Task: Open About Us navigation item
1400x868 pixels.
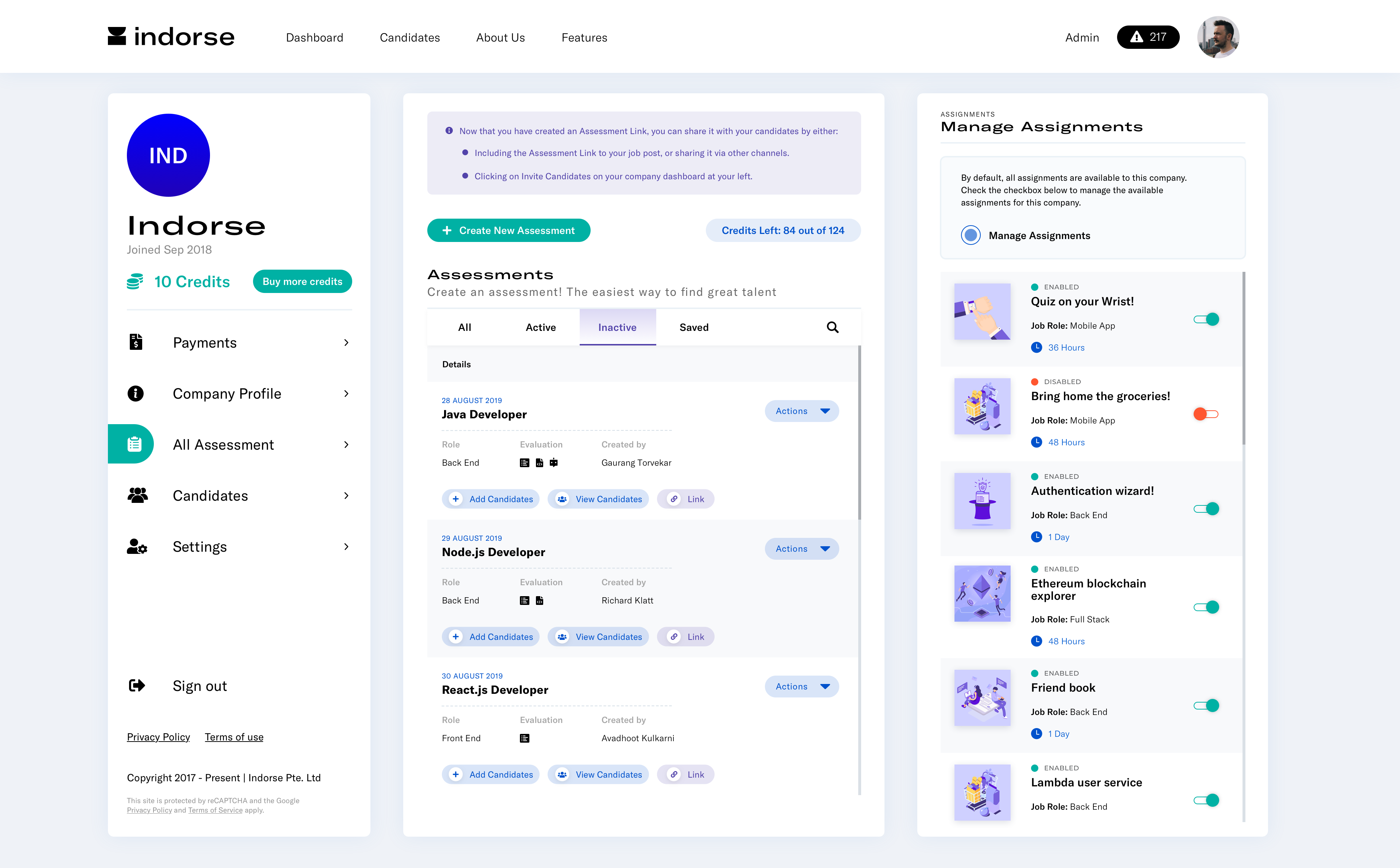Action: (500, 37)
